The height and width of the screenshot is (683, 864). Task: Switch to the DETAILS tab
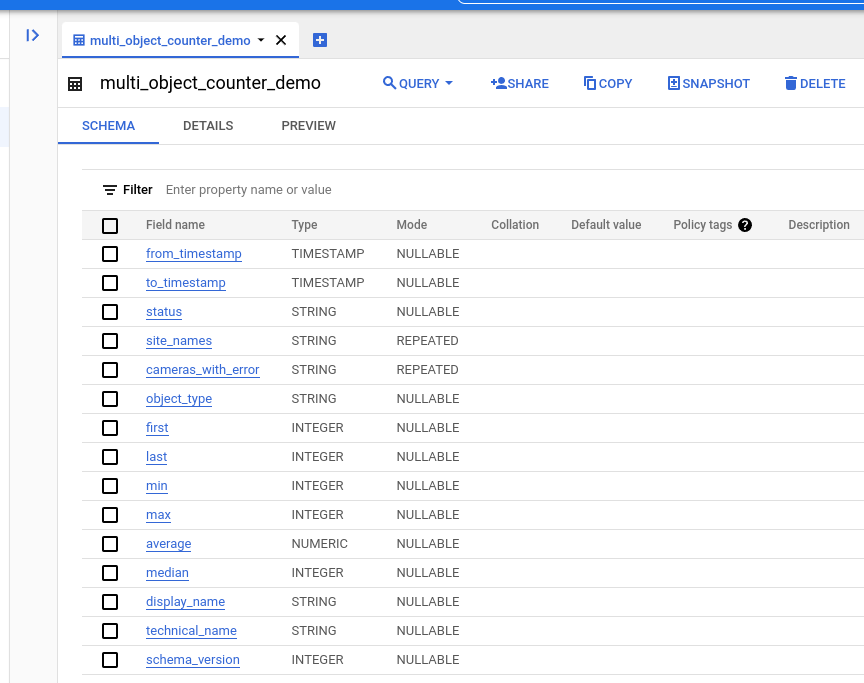pos(208,126)
